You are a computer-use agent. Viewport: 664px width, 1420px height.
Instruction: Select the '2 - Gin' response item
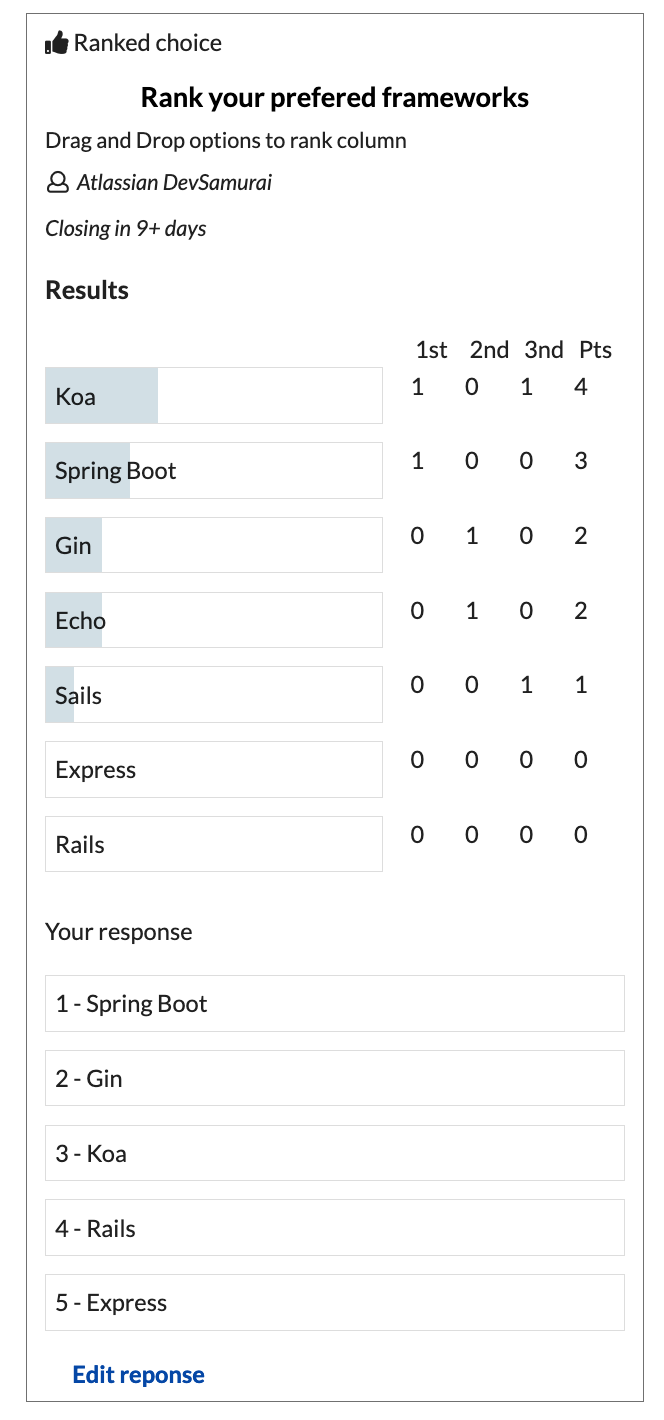click(x=334, y=1079)
